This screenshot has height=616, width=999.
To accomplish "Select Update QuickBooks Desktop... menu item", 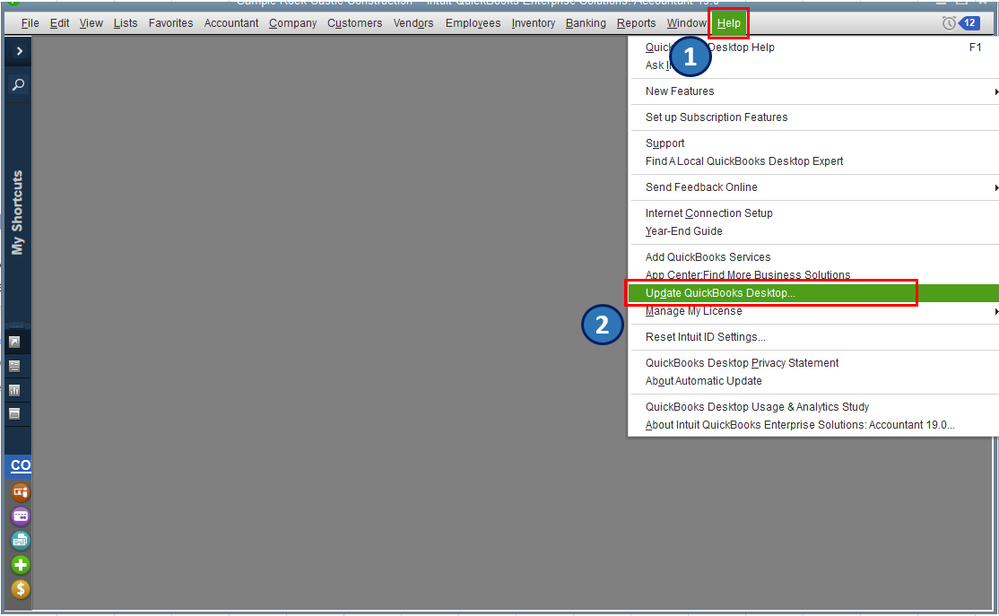I will [x=814, y=293].
